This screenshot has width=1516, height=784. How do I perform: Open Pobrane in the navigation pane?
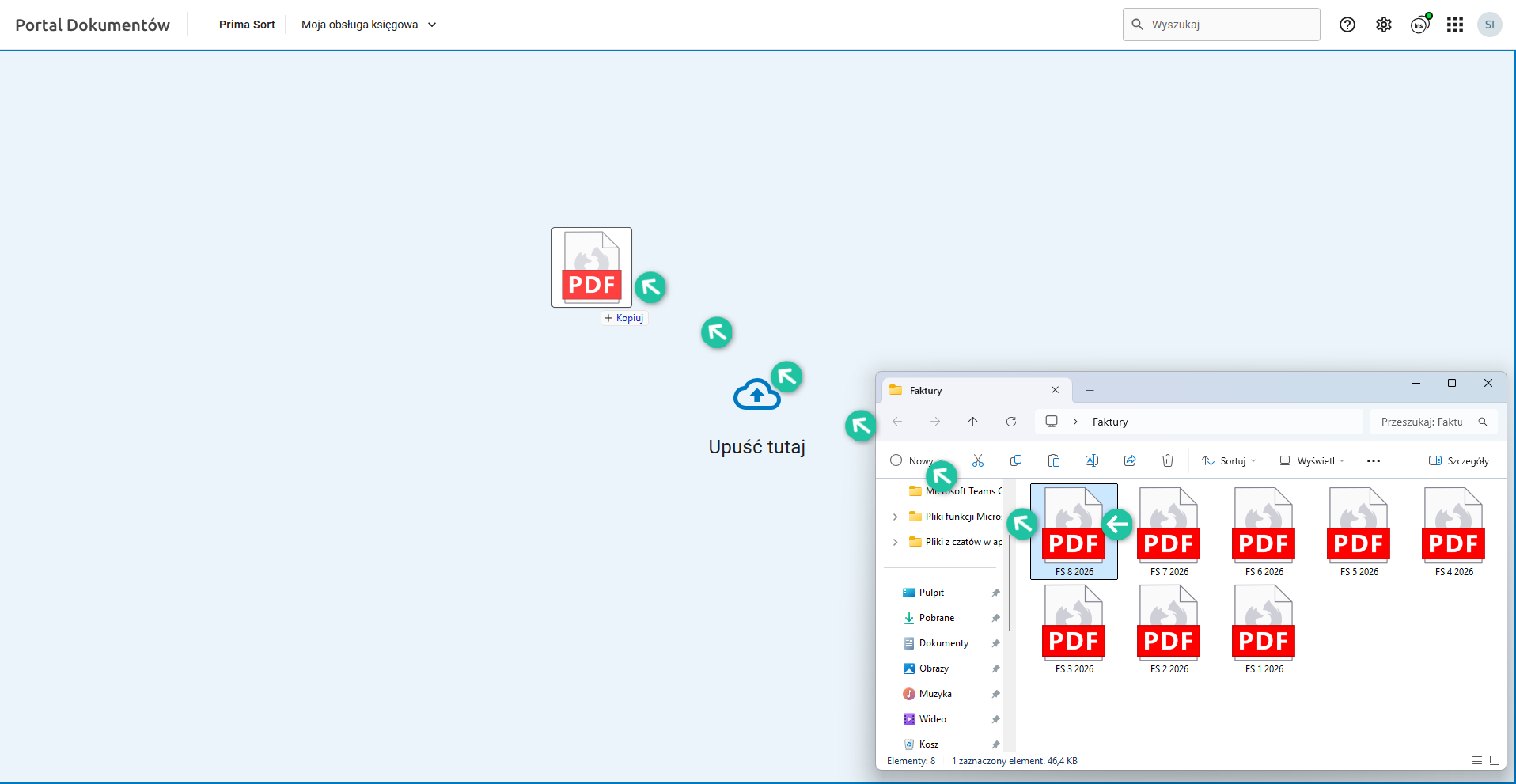click(936, 618)
